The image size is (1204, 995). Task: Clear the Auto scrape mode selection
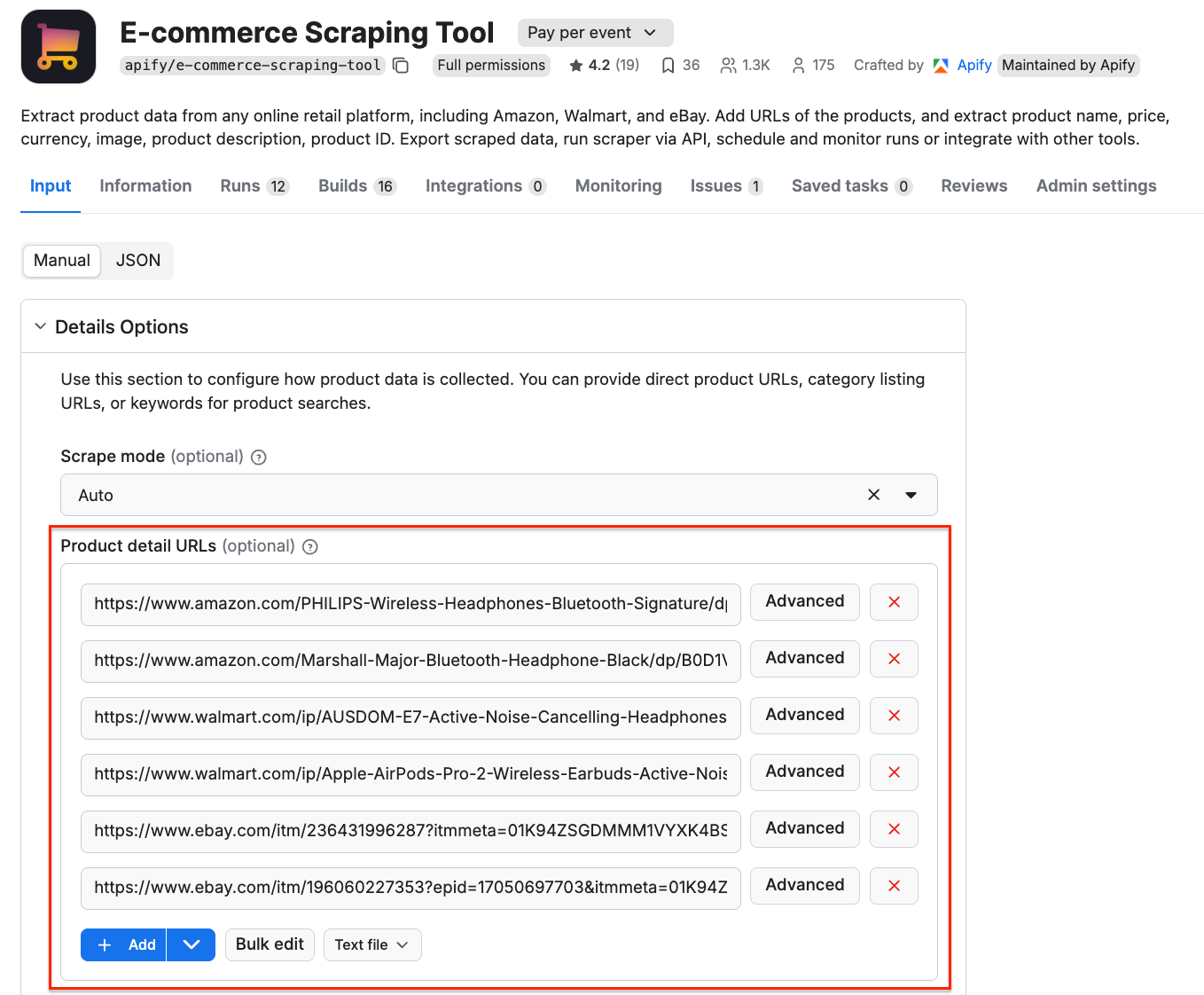tap(873, 495)
